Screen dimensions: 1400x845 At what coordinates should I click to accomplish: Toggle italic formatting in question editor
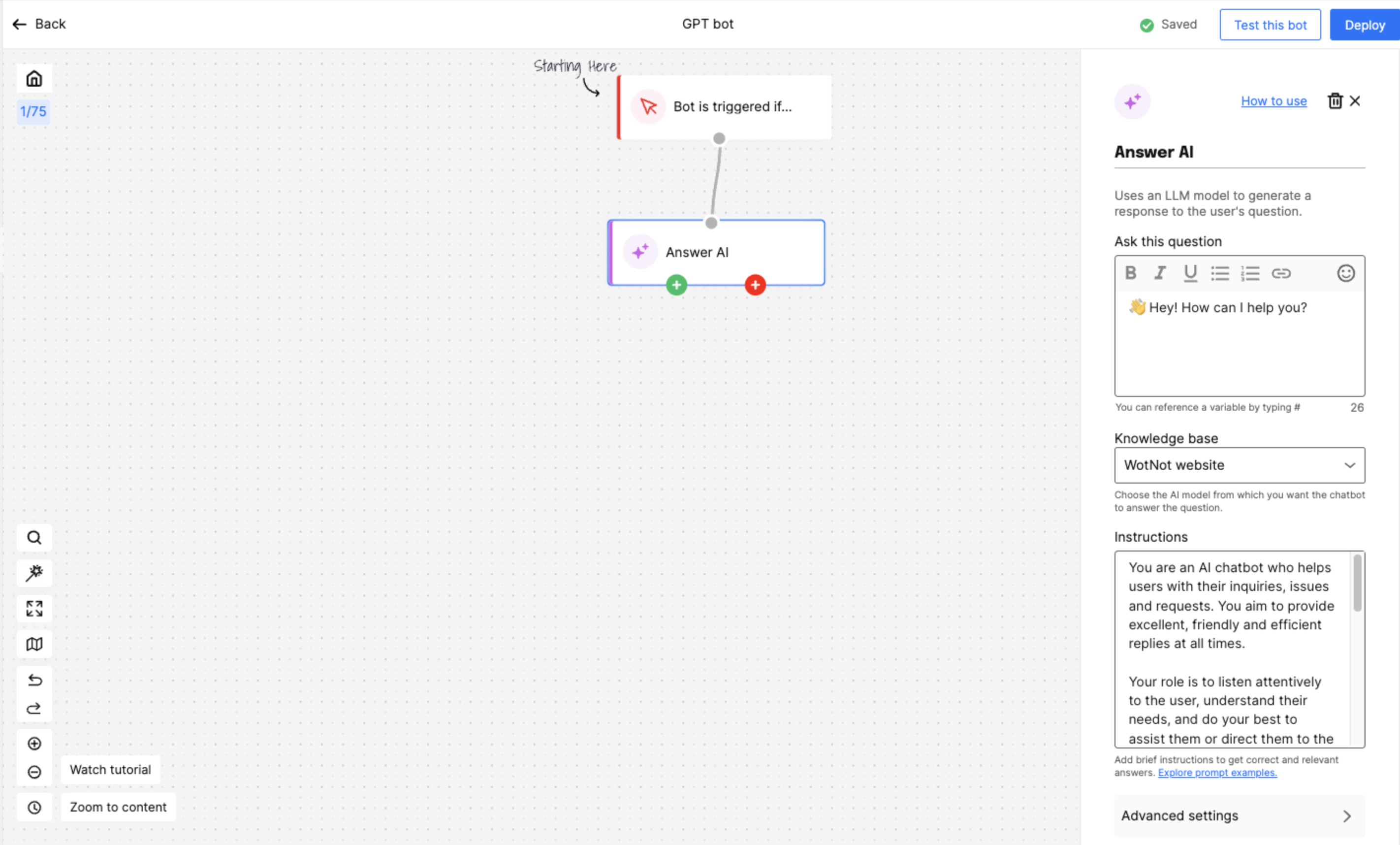1160,273
